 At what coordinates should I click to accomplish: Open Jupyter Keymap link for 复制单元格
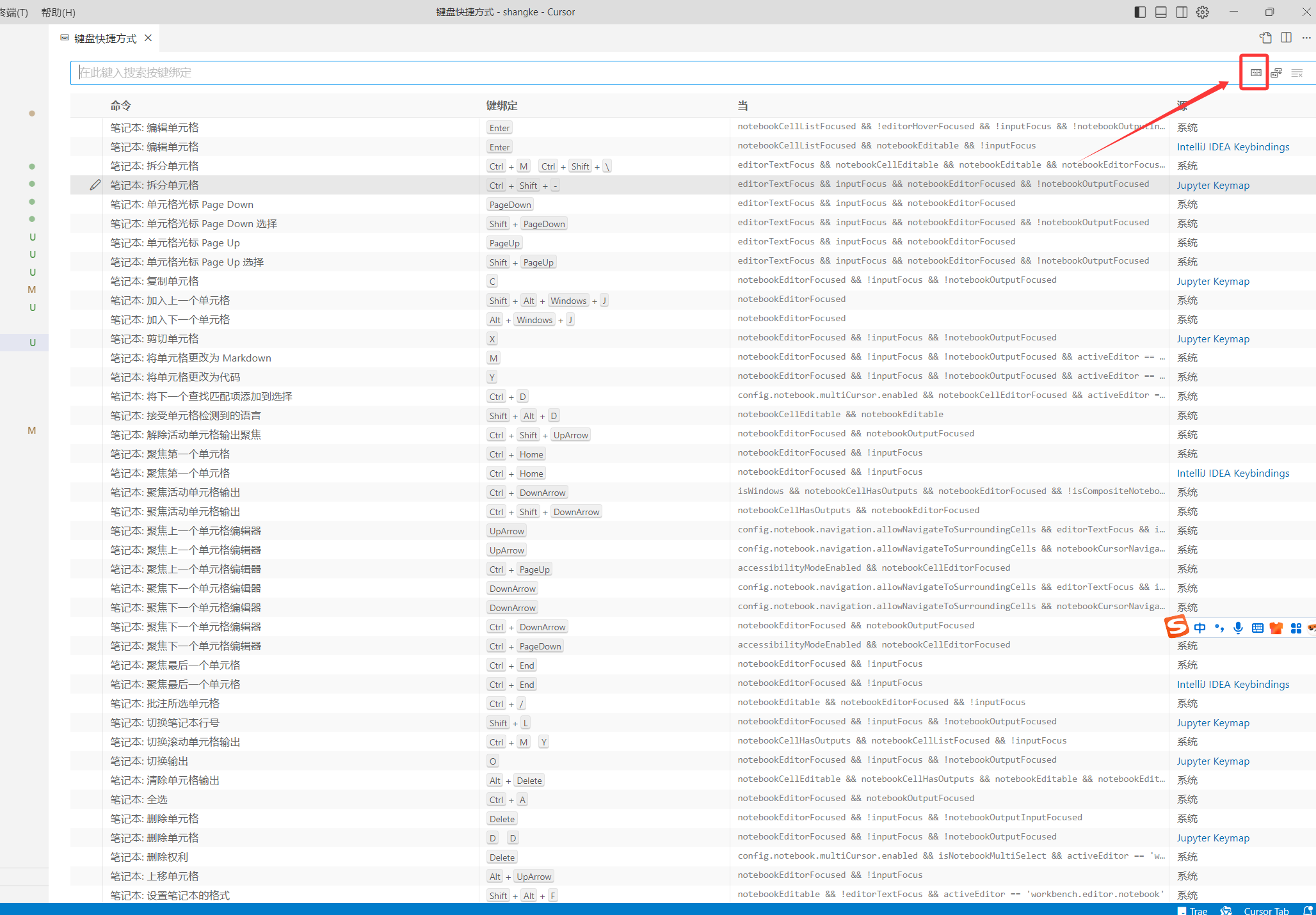point(1213,281)
